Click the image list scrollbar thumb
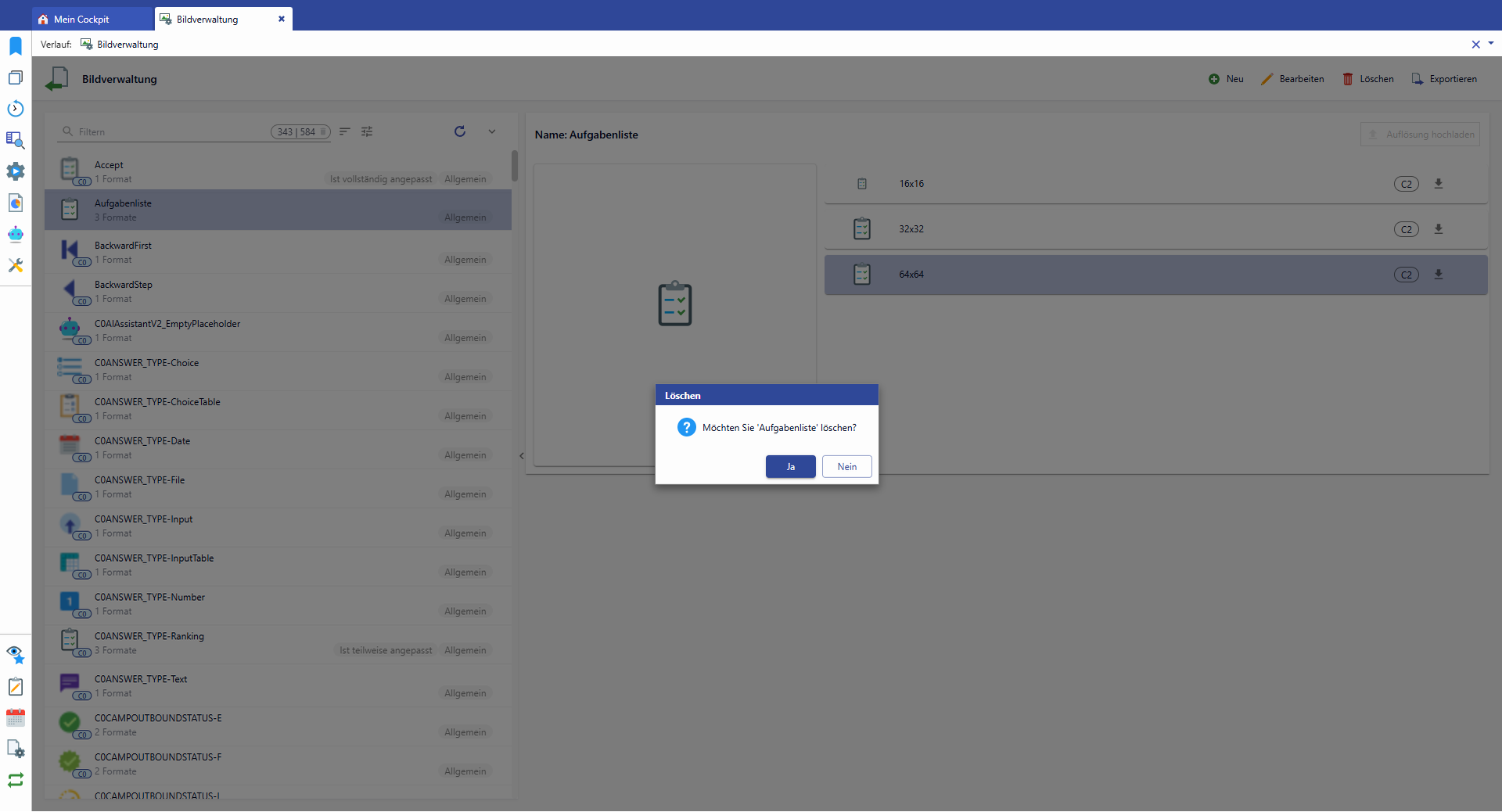This screenshot has height=812, width=1502. click(514, 166)
